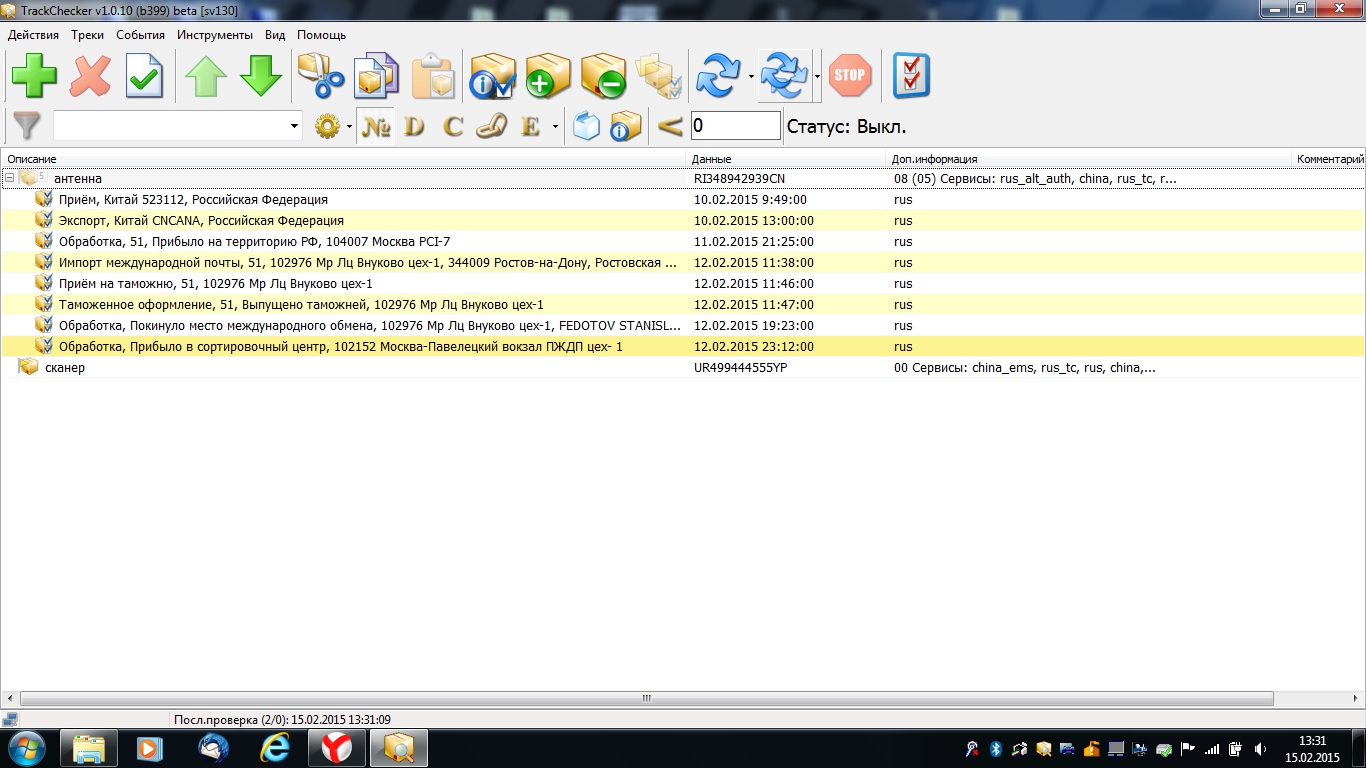Viewport: 1366px width, 768px height.
Task: Click the numeric field showing 0
Action: point(736,126)
